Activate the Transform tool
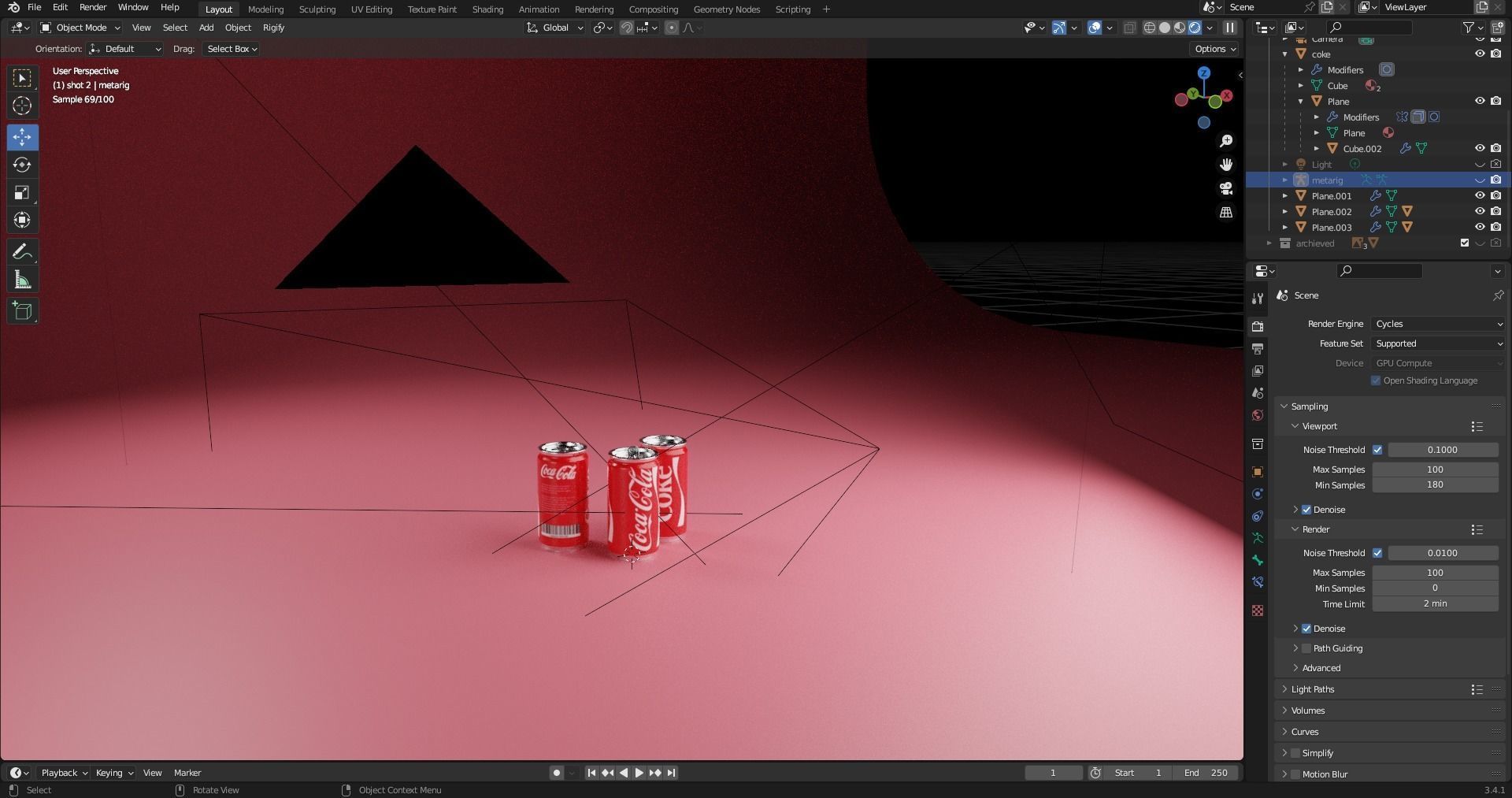Screen dimensions: 1512x798 point(22,220)
